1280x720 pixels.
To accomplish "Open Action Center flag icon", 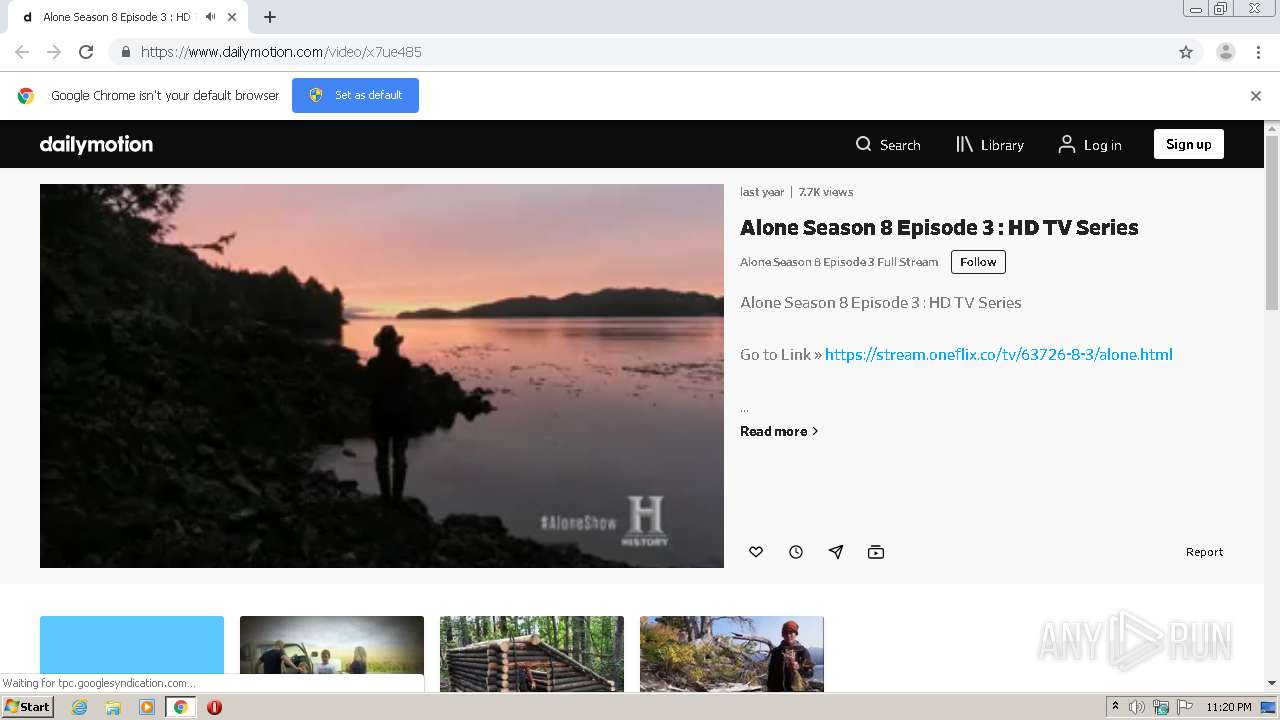I will (1184, 707).
